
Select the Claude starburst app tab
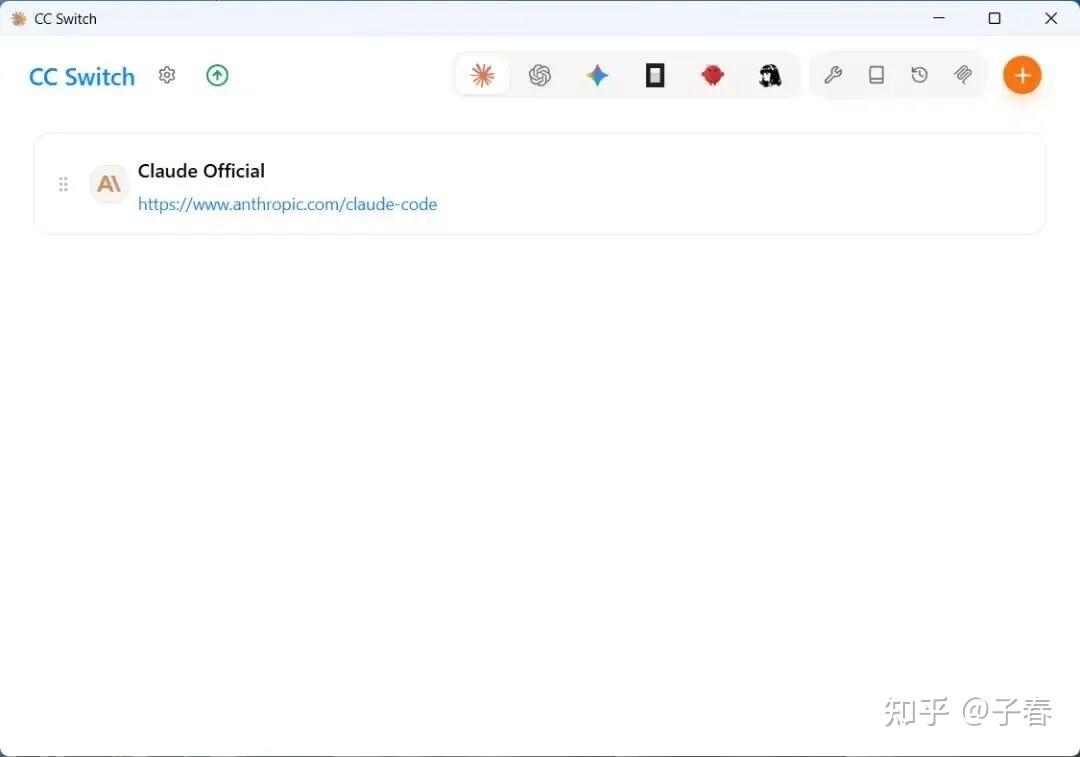pos(482,75)
